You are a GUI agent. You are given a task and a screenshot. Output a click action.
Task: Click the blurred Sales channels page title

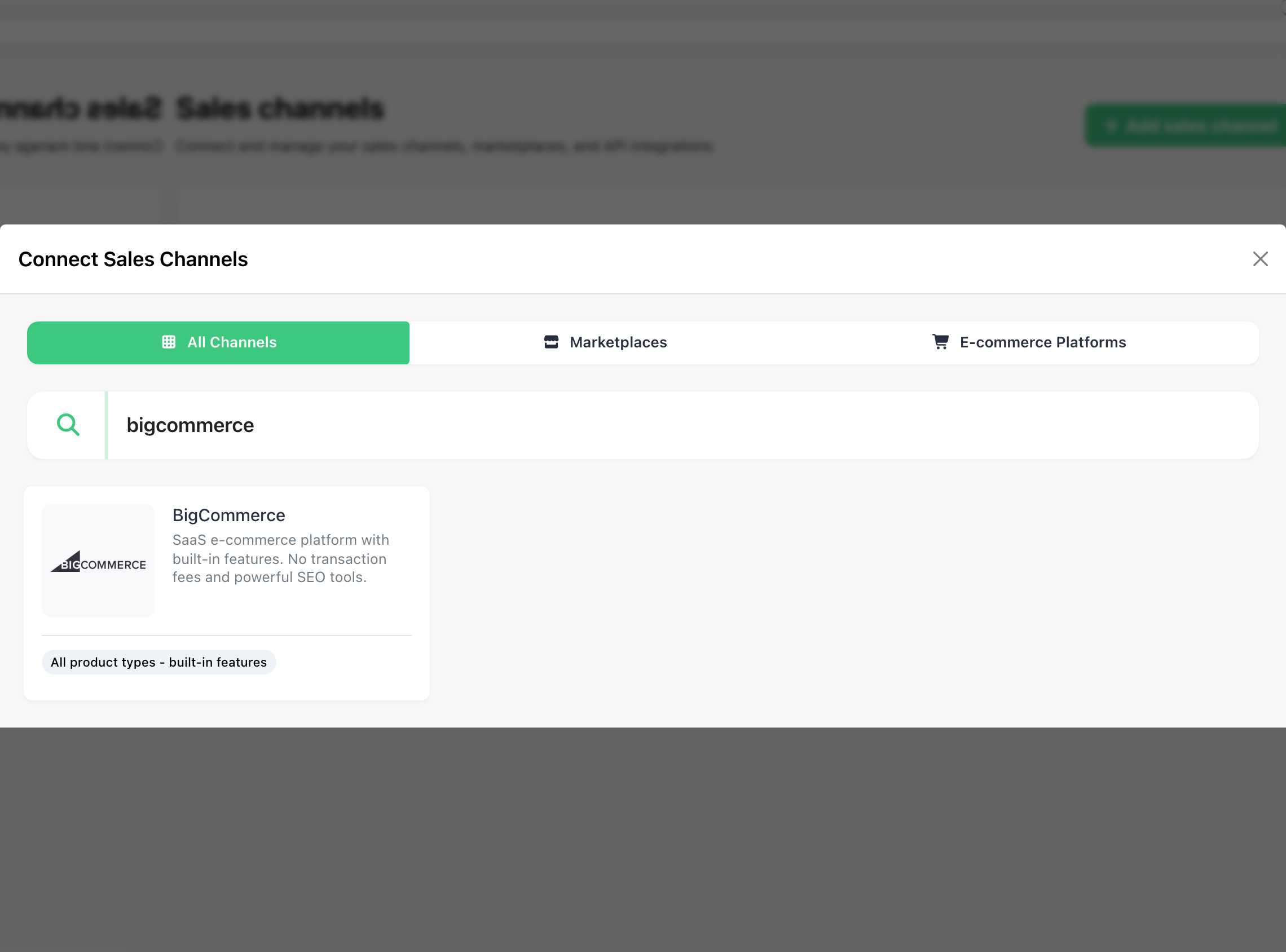pos(280,108)
